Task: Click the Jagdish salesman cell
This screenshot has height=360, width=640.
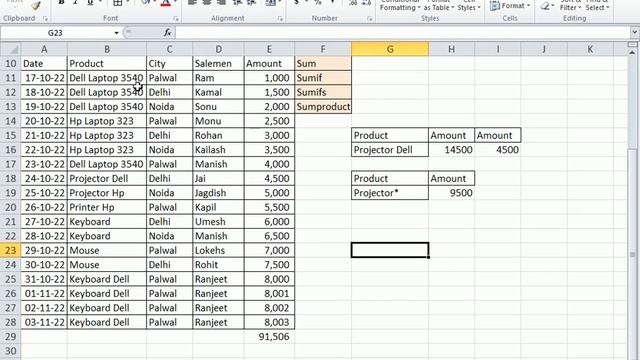Action: [218, 193]
